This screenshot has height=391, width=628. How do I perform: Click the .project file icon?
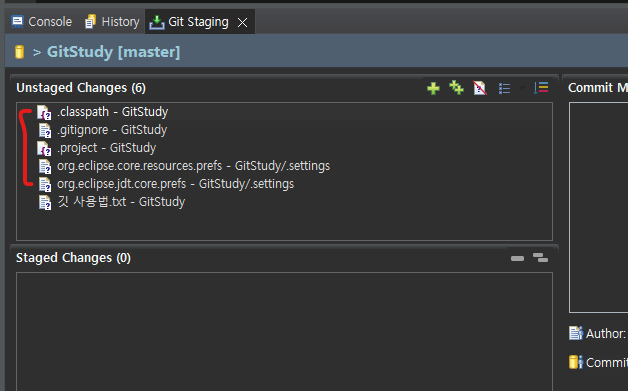click(x=44, y=149)
